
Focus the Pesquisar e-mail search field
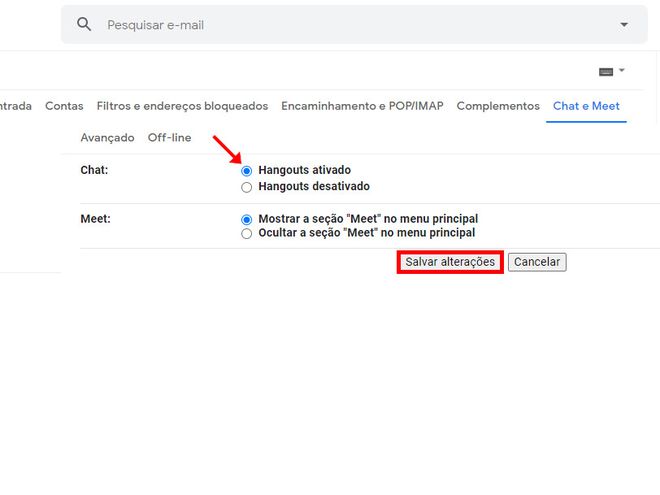click(x=354, y=25)
